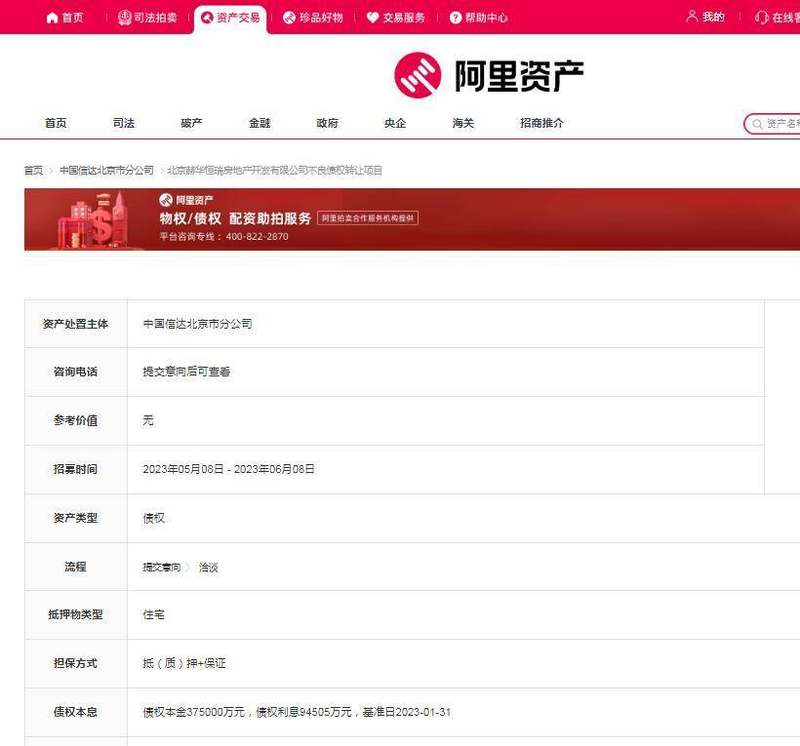The height and width of the screenshot is (746, 800).
Task: Click the search magnifier icon
Action: coord(757,124)
